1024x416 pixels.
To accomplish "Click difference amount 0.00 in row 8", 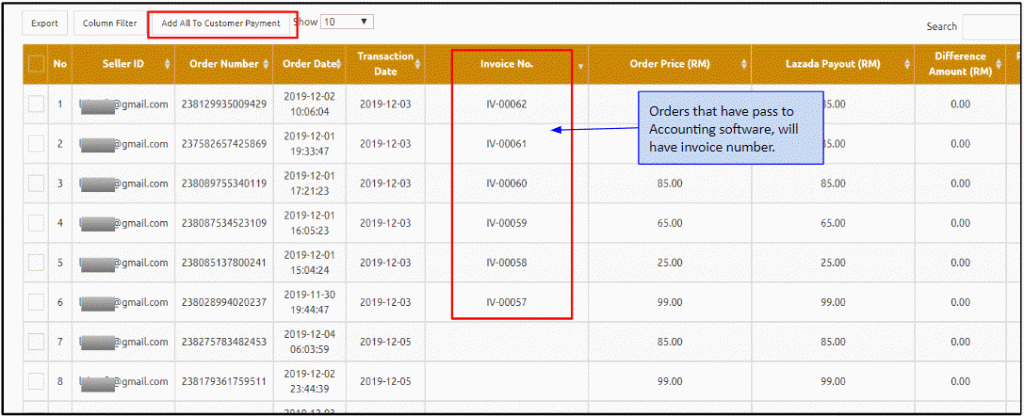I will click(960, 381).
